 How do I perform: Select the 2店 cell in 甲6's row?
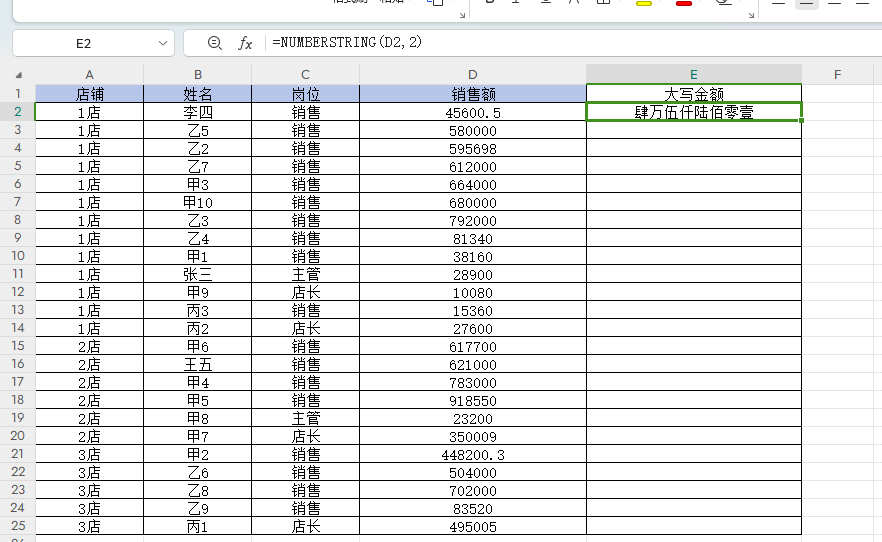point(89,346)
